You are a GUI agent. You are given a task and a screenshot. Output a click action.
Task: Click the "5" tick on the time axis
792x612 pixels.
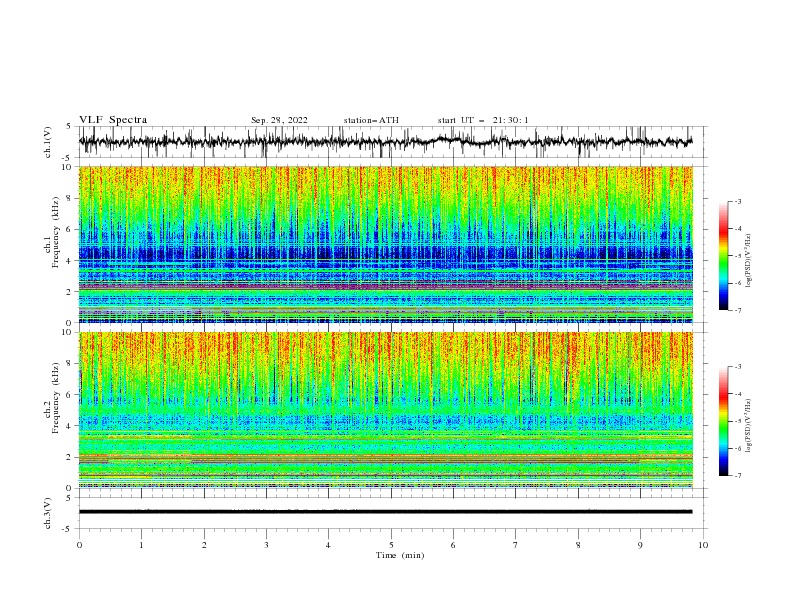coord(391,545)
